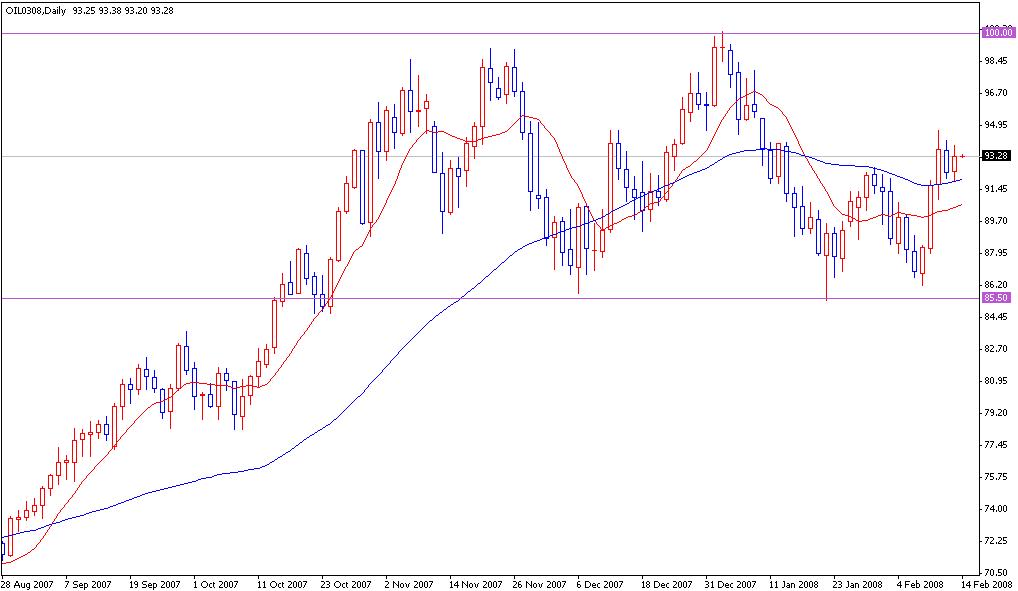1018x591 pixels.
Task: Click the 14 Feb 2008 date label
Action: tap(988, 584)
